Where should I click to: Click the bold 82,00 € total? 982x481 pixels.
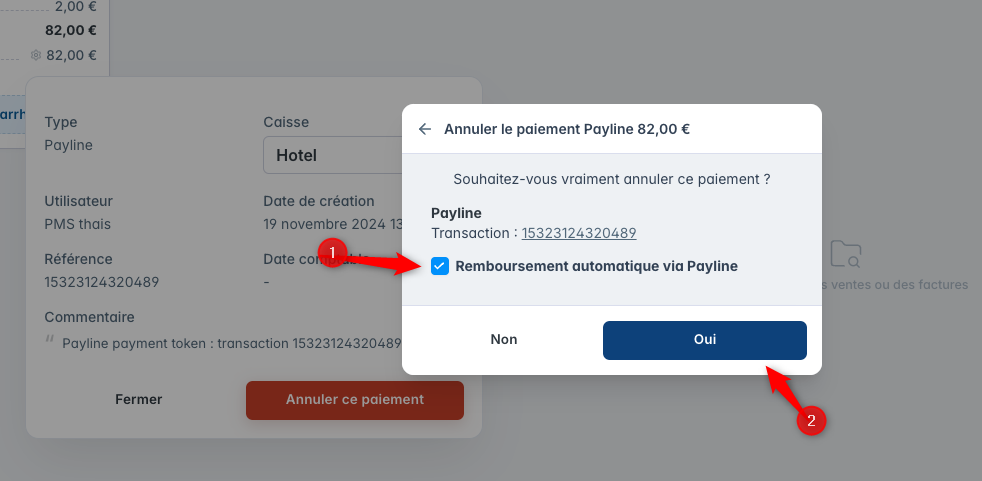pyautogui.click(x=71, y=30)
